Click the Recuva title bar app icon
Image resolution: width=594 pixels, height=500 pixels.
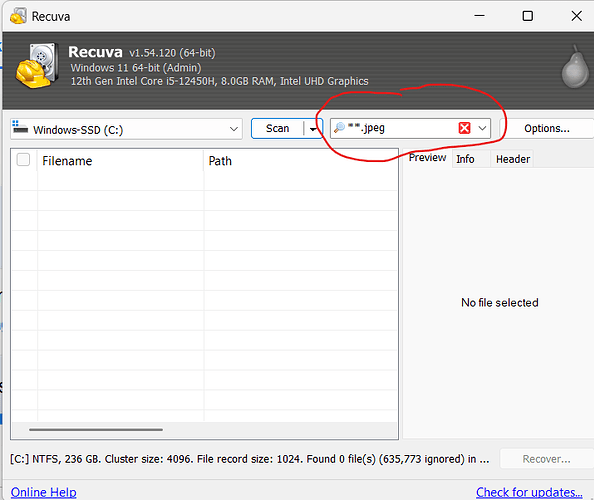pos(18,16)
